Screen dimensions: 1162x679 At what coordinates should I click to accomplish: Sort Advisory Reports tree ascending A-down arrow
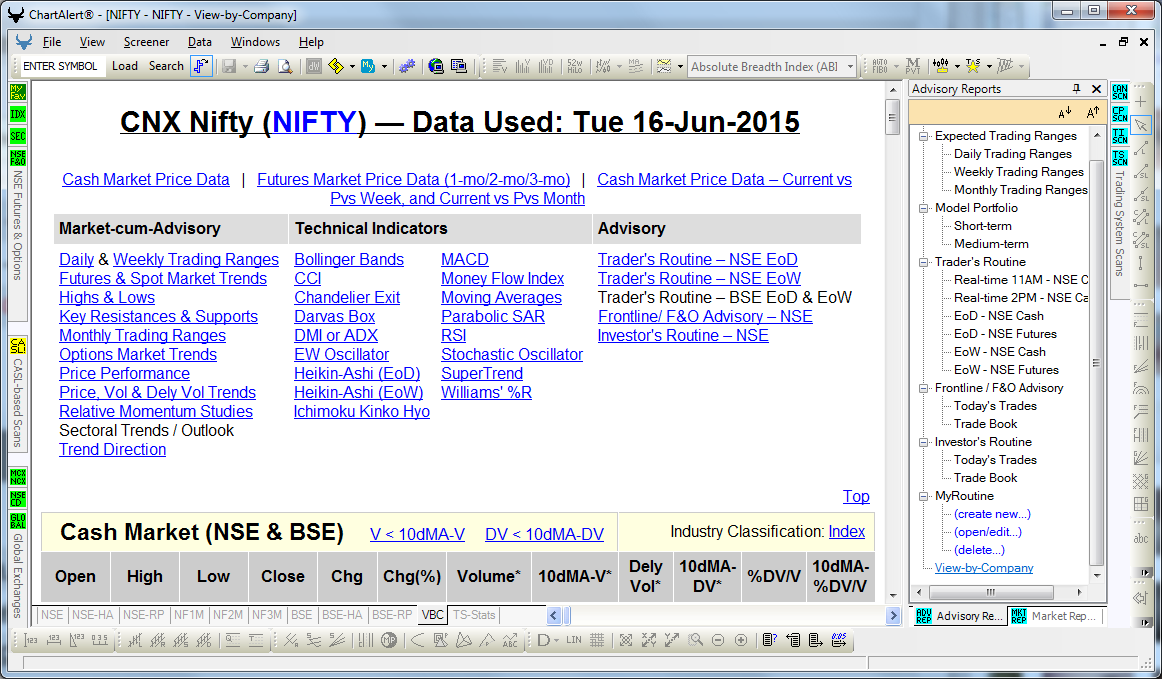pos(1065,113)
